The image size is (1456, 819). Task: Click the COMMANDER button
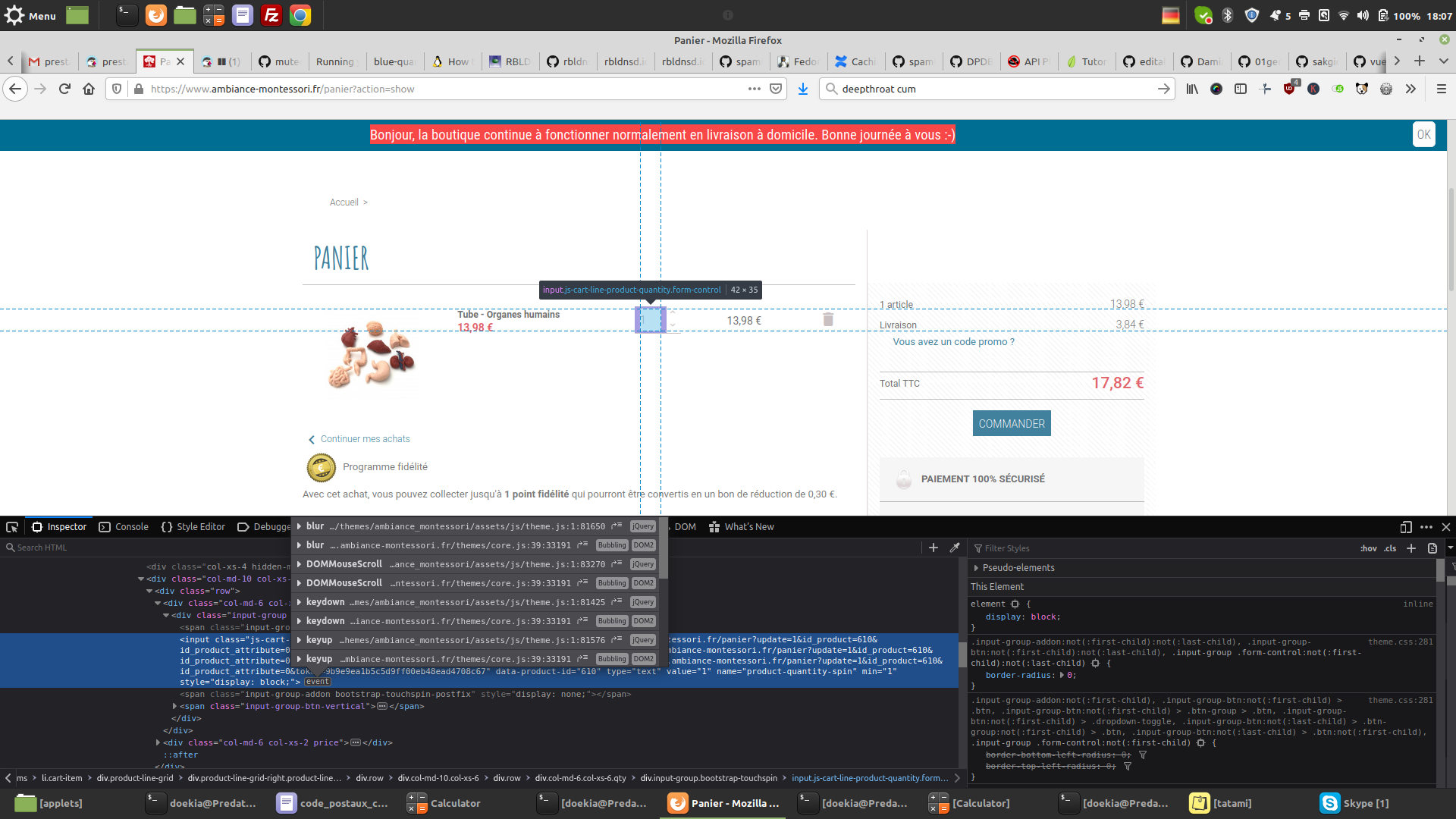pos(1012,424)
